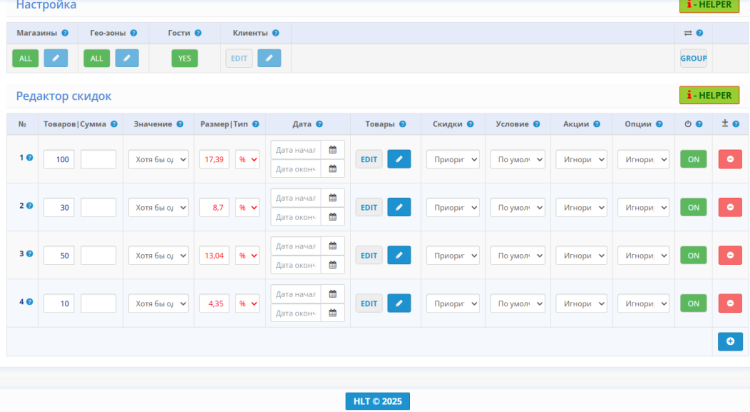Viewport: 750px width, 412px height.
Task: Open Значение dropdown in row 1
Action: (158, 159)
